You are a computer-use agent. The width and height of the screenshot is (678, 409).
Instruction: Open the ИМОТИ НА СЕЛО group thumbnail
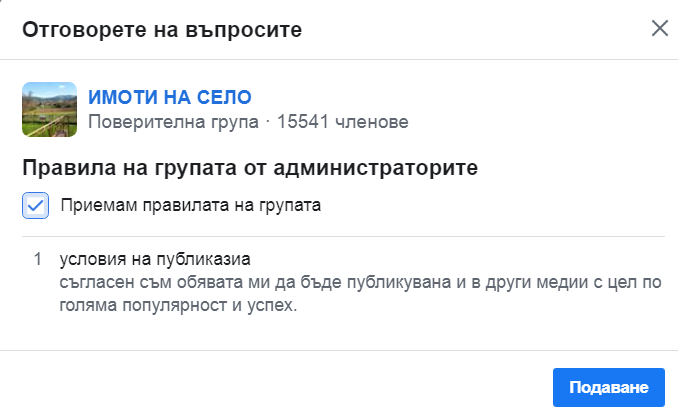click(50, 109)
